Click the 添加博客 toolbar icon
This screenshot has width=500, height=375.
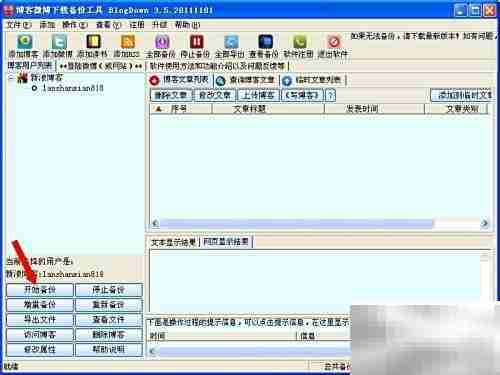(25, 42)
